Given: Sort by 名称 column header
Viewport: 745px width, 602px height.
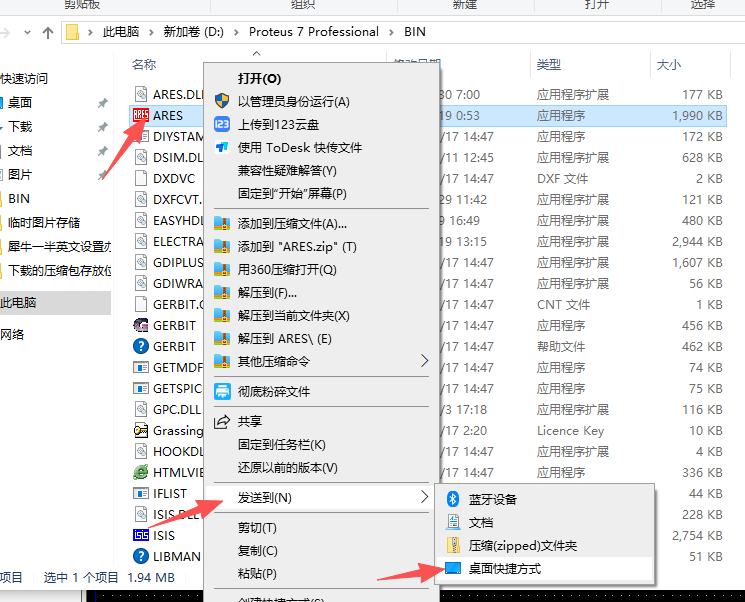Looking at the screenshot, I should (x=144, y=65).
